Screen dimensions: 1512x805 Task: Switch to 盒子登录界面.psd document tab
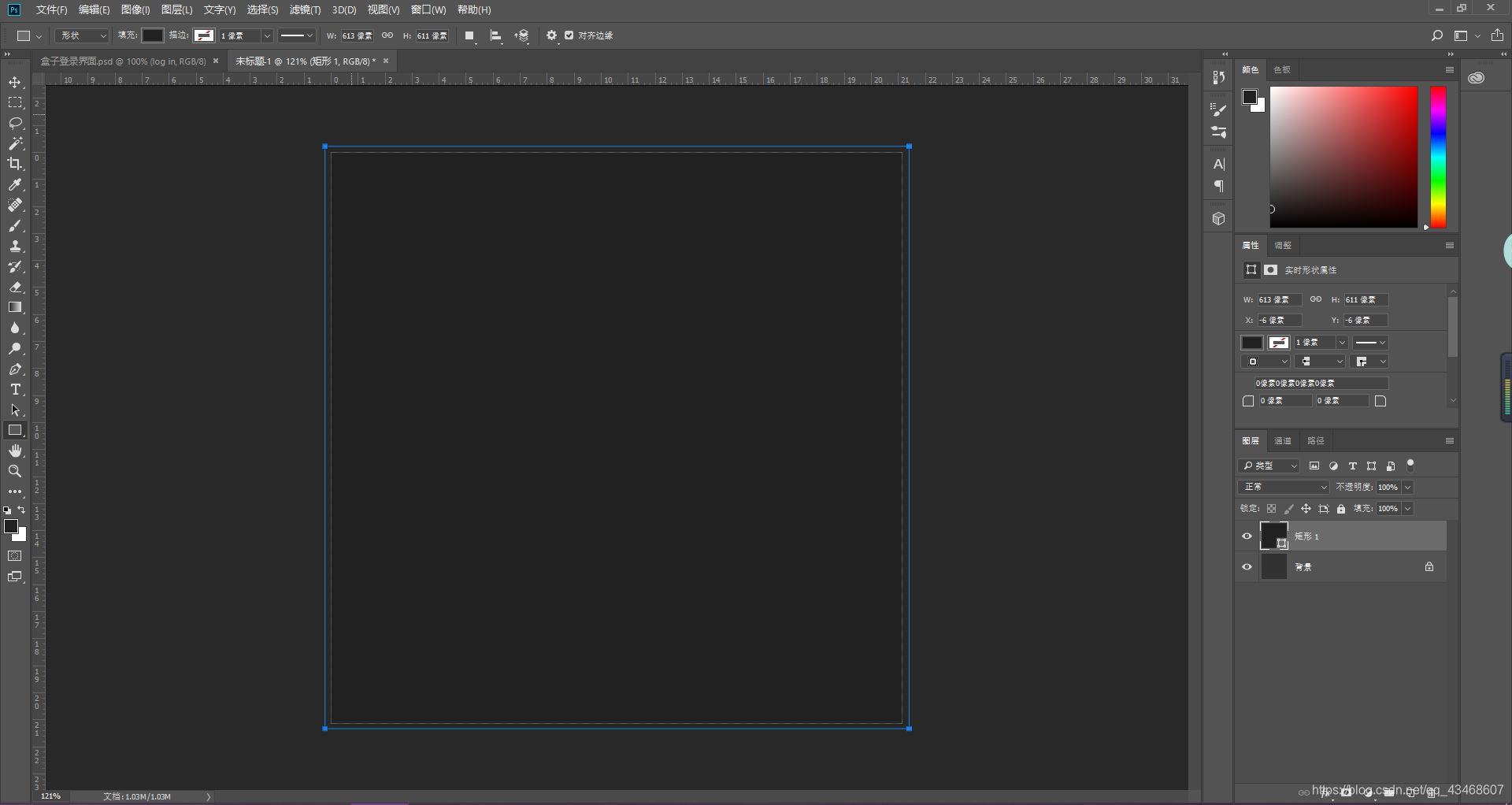(x=123, y=61)
